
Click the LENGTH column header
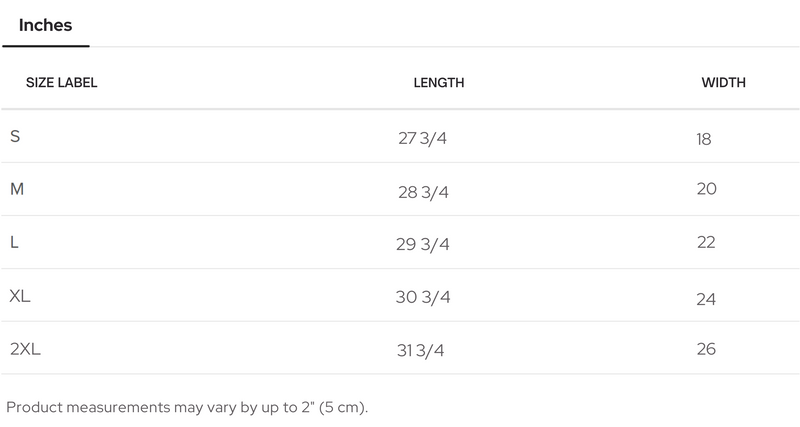click(x=438, y=83)
